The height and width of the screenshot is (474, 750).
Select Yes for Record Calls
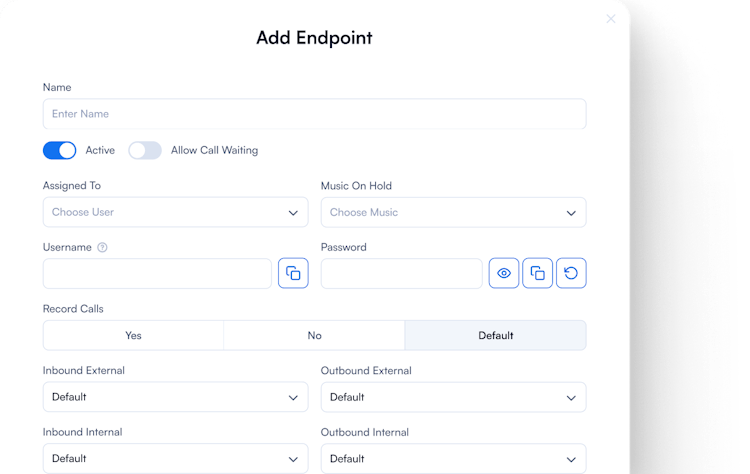[x=133, y=335]
